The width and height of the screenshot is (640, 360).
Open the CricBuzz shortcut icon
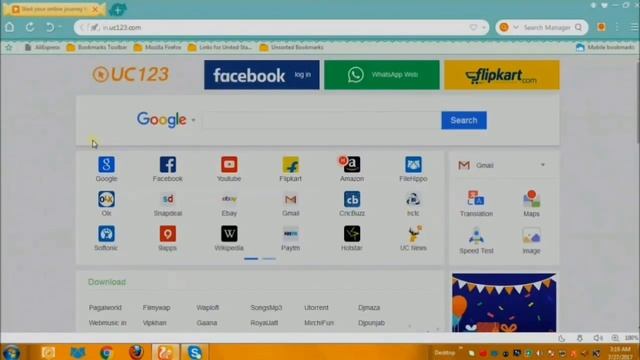pos(352,199)
